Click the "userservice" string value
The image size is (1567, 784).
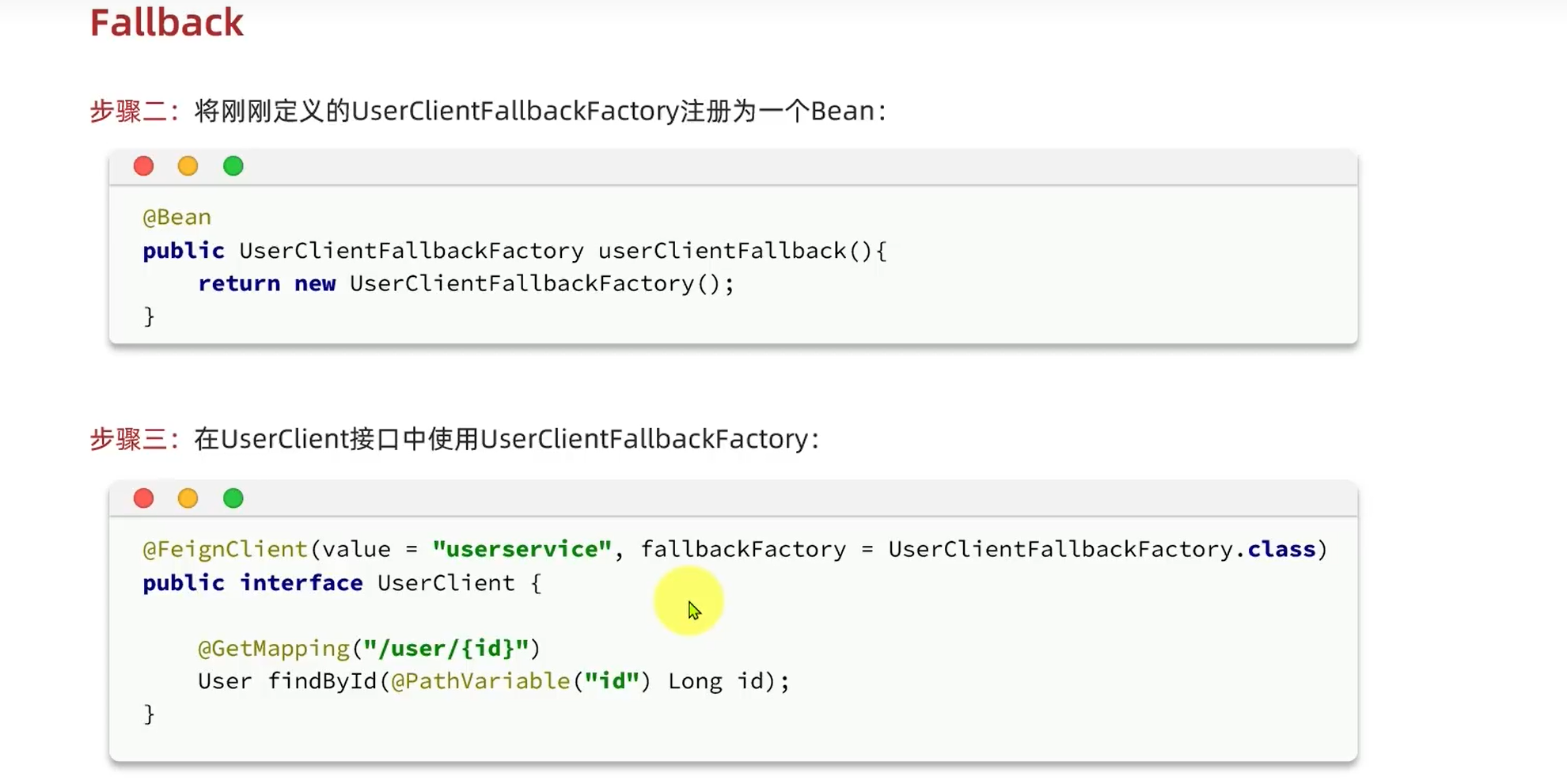point(522,549)
